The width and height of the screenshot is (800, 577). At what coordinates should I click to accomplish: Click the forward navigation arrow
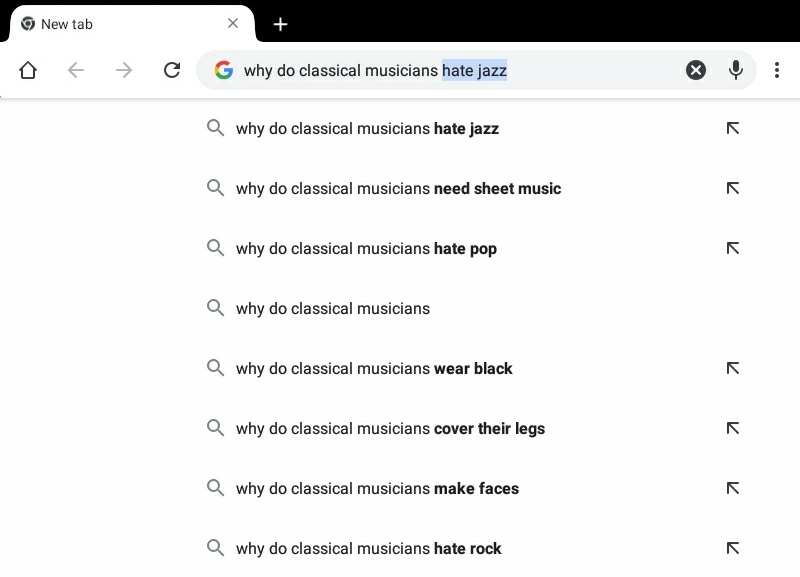click(124, 70)
